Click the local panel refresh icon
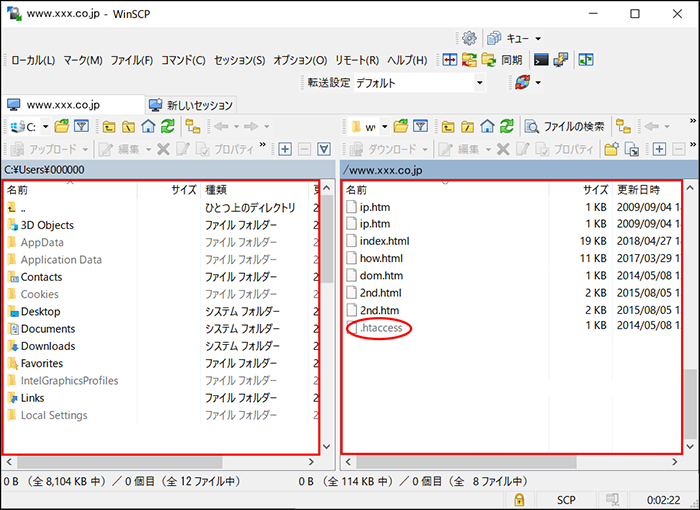The image size is (700, 510). 167,126
